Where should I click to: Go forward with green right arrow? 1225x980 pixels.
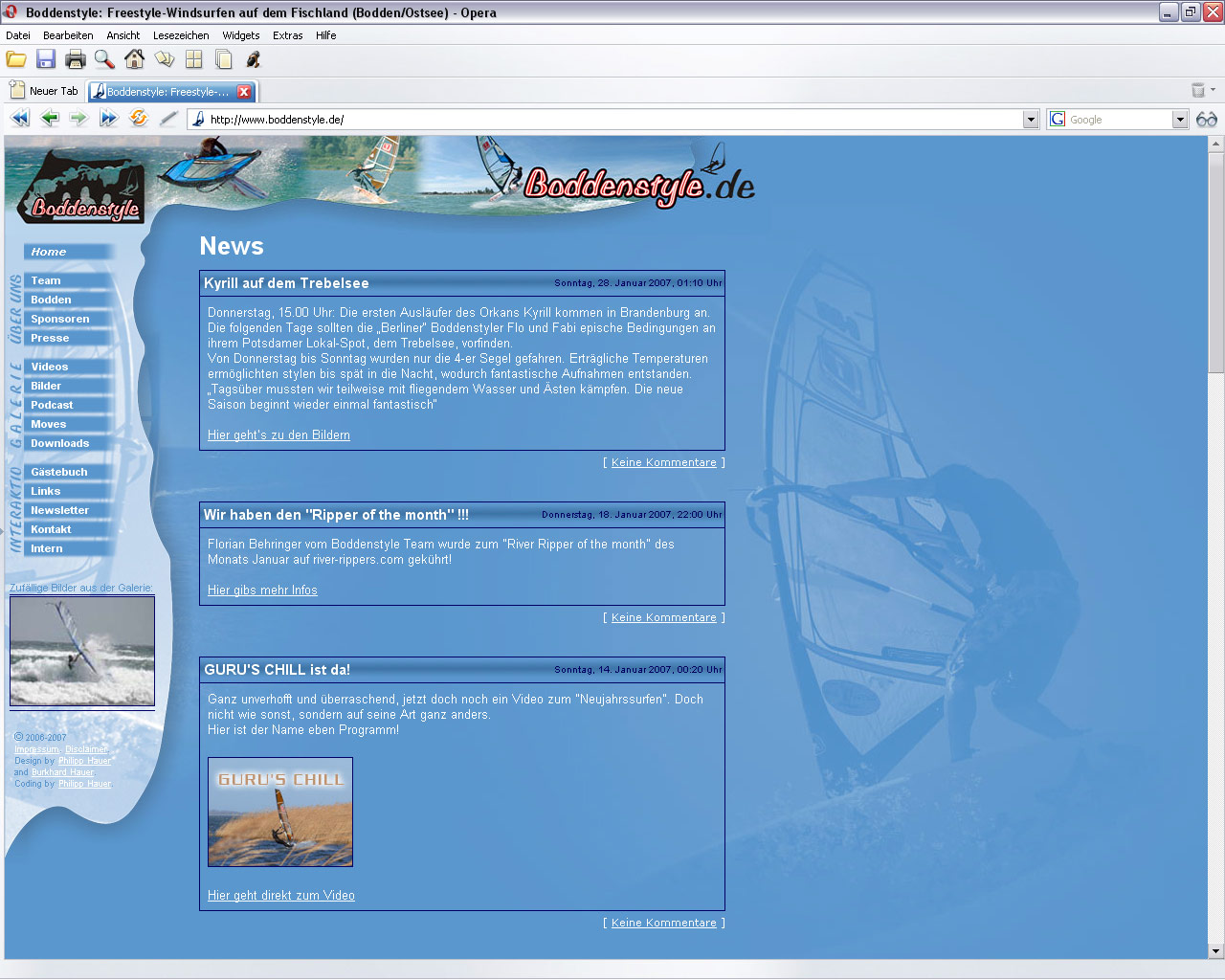79,119
